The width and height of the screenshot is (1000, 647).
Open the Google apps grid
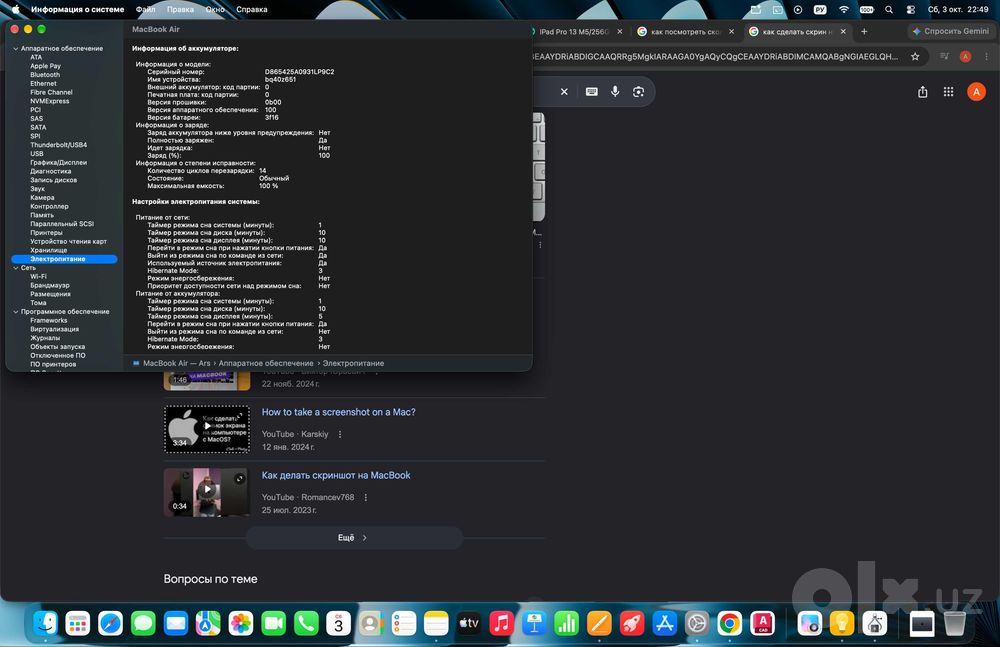(948, 92)
